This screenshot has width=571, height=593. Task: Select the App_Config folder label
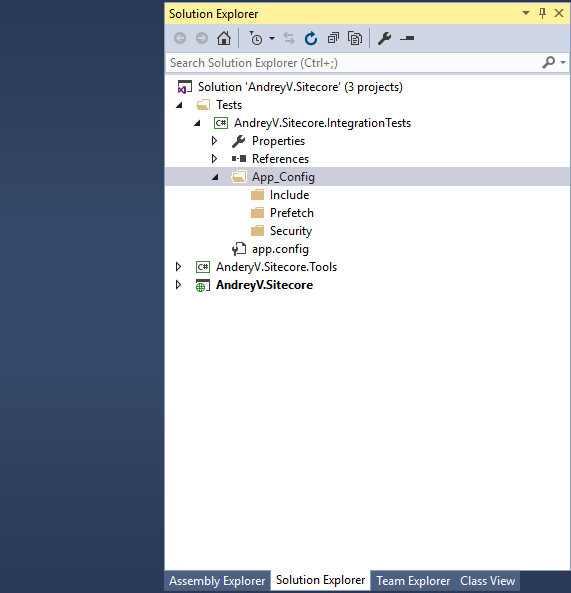point(283,177)
